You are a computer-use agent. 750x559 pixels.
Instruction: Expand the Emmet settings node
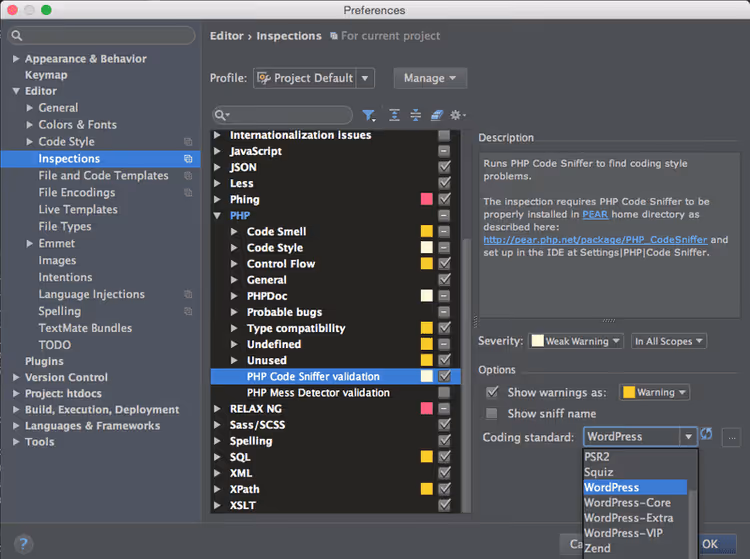(x=29, y=243)
